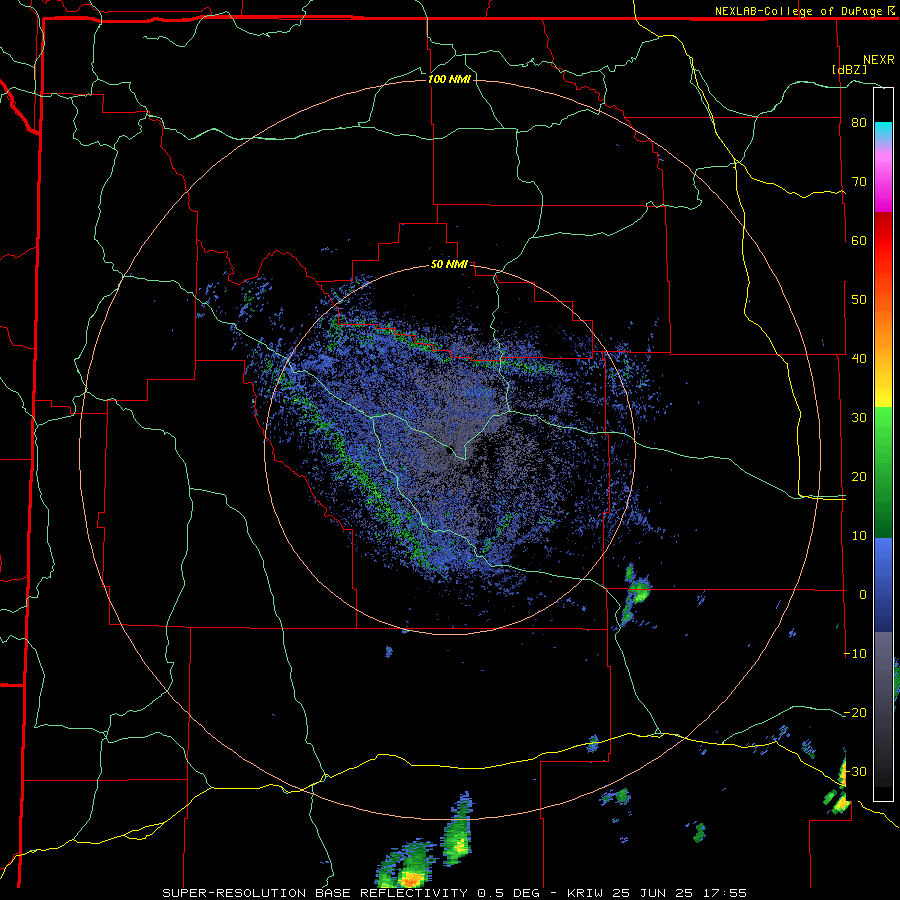Click the -30 value on dBZ scale
Image resolution: width=900 pixels, height=900 pixels.
pos(855,771)
